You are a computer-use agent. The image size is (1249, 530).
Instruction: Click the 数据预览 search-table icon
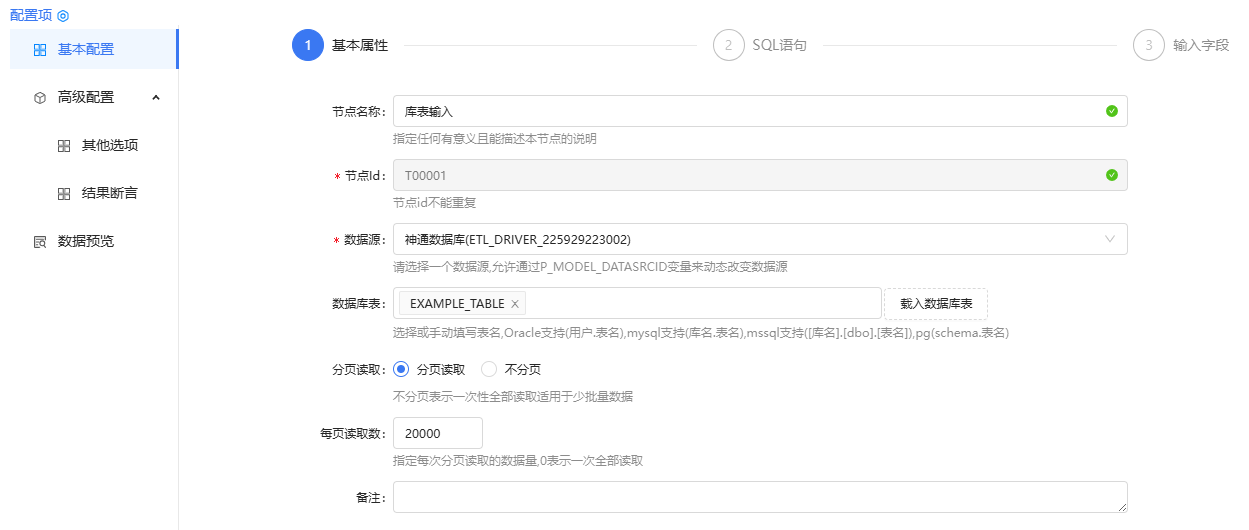[40, 242]
